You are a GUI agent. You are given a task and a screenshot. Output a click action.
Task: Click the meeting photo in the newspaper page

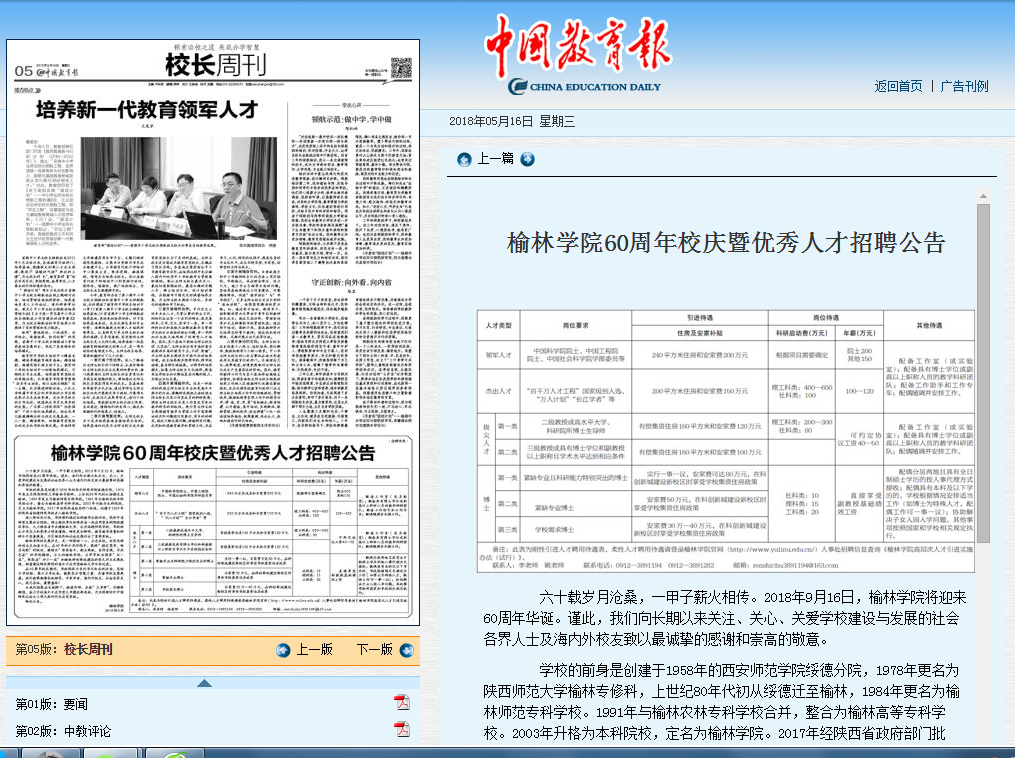pos(179,188)
